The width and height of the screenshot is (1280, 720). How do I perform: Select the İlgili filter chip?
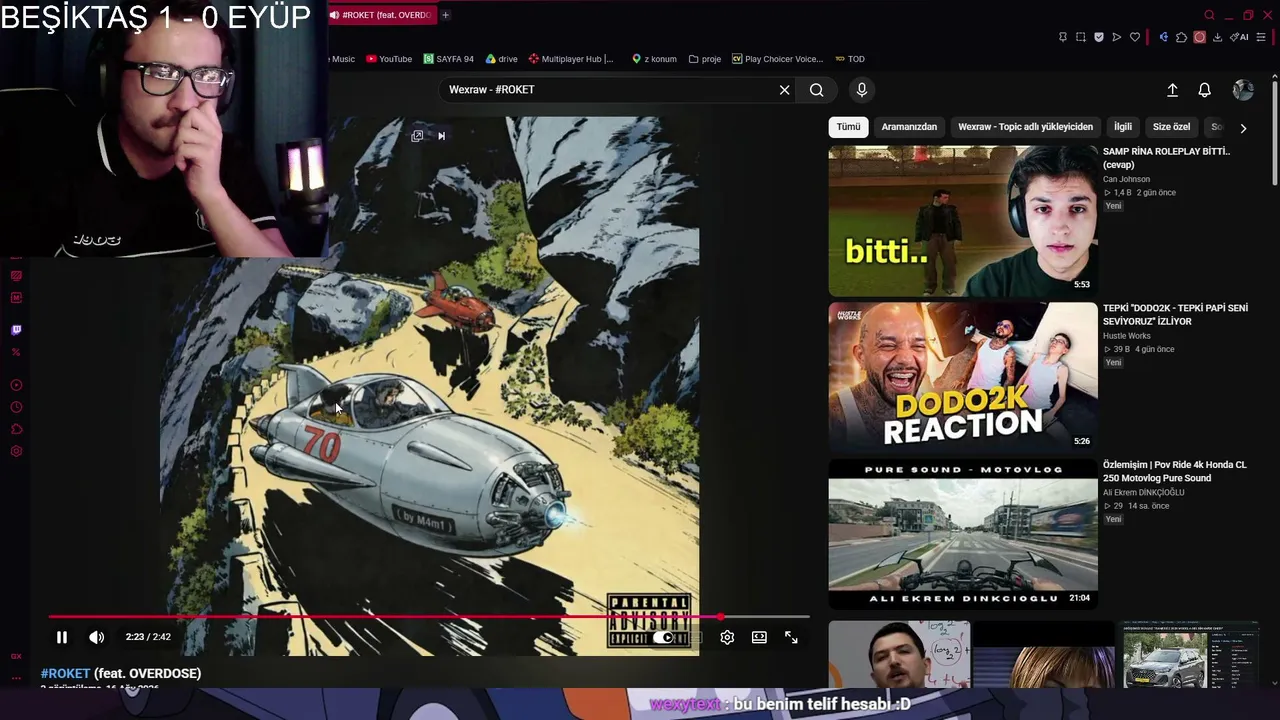[x=1123, y=127]
